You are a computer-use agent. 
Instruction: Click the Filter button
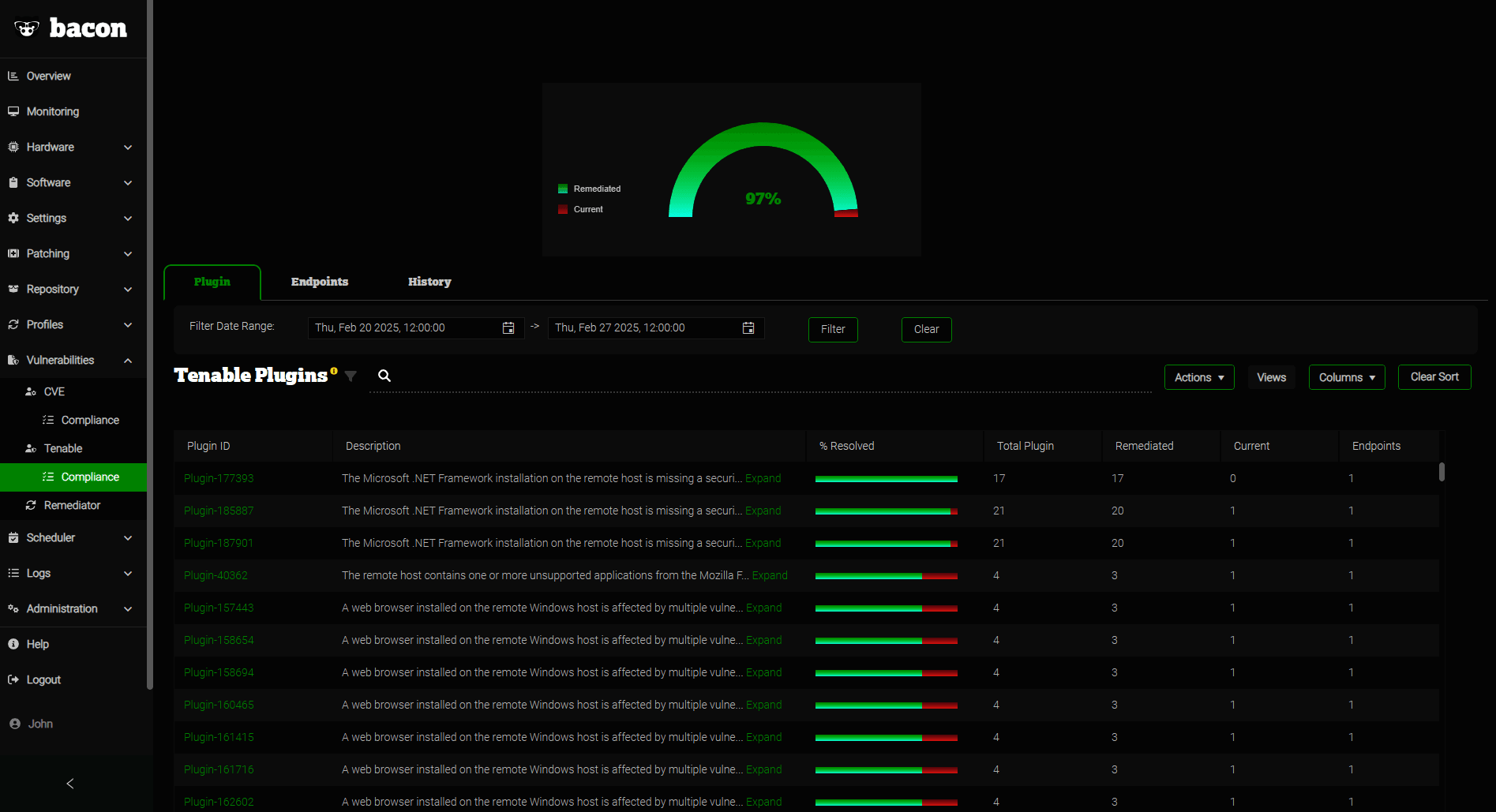coord(833,329)
